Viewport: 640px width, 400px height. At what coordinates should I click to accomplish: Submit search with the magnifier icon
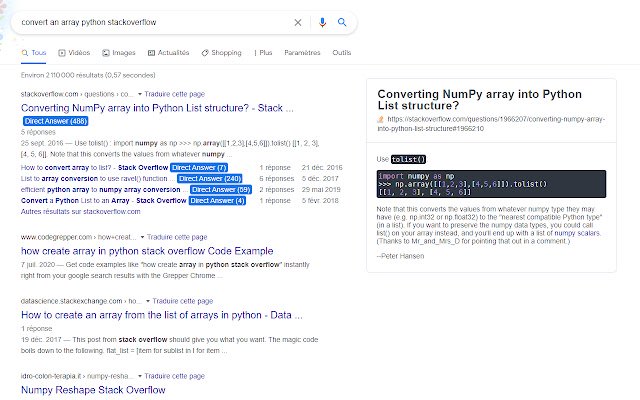pyautogui.click(x=342, y=22)
